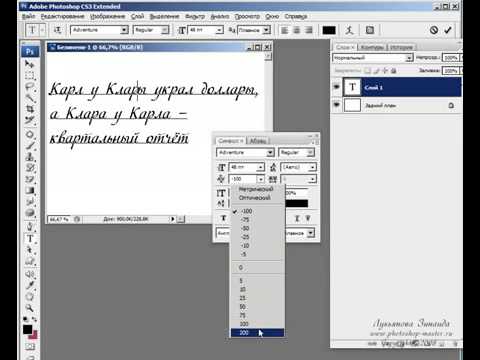Open the Изображение menu
Viewport: 480px width, 360px height.
point(107,16)
